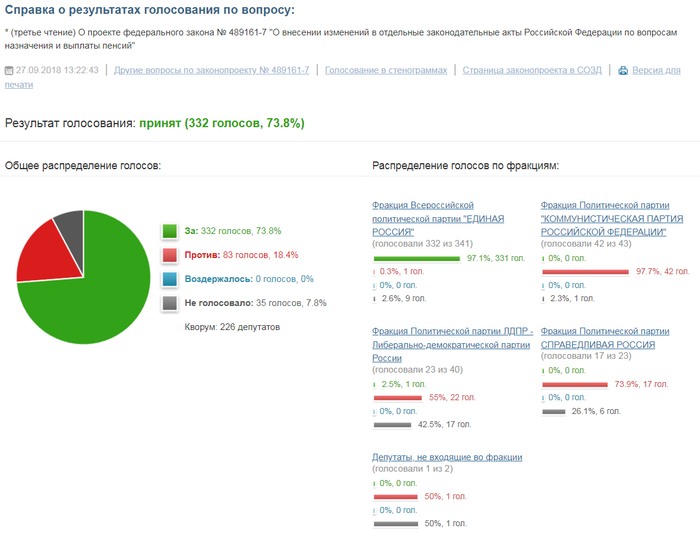Click the text (голосовали 17 из 23)
The width and height of the screenshot is (700, 540).
tap(586, 356)
